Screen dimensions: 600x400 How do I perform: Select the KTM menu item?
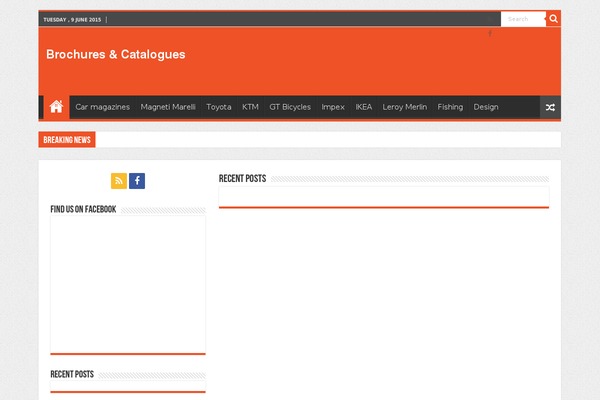coord(250,107)
